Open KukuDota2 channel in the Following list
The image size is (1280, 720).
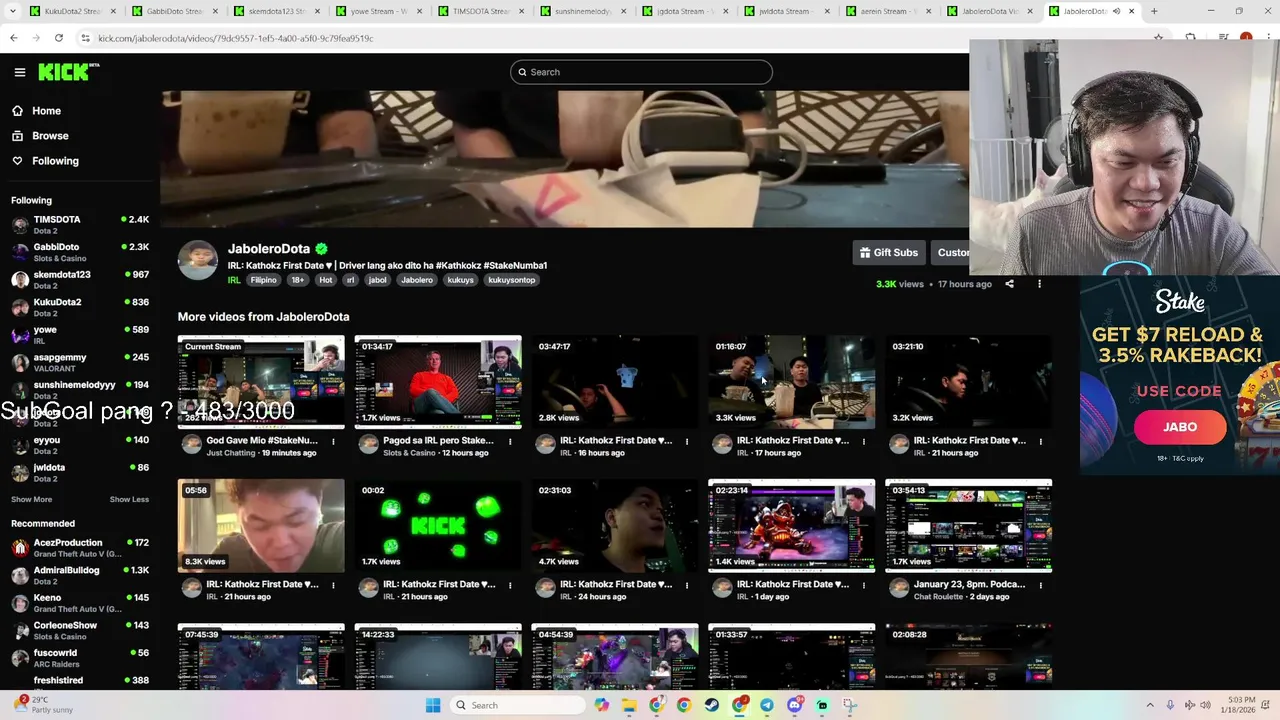pyautogui.click(x=80, y=307)
